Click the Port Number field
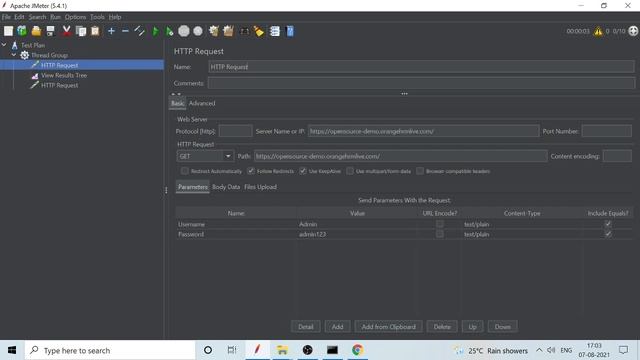The image size is (640, 360). 607,131
